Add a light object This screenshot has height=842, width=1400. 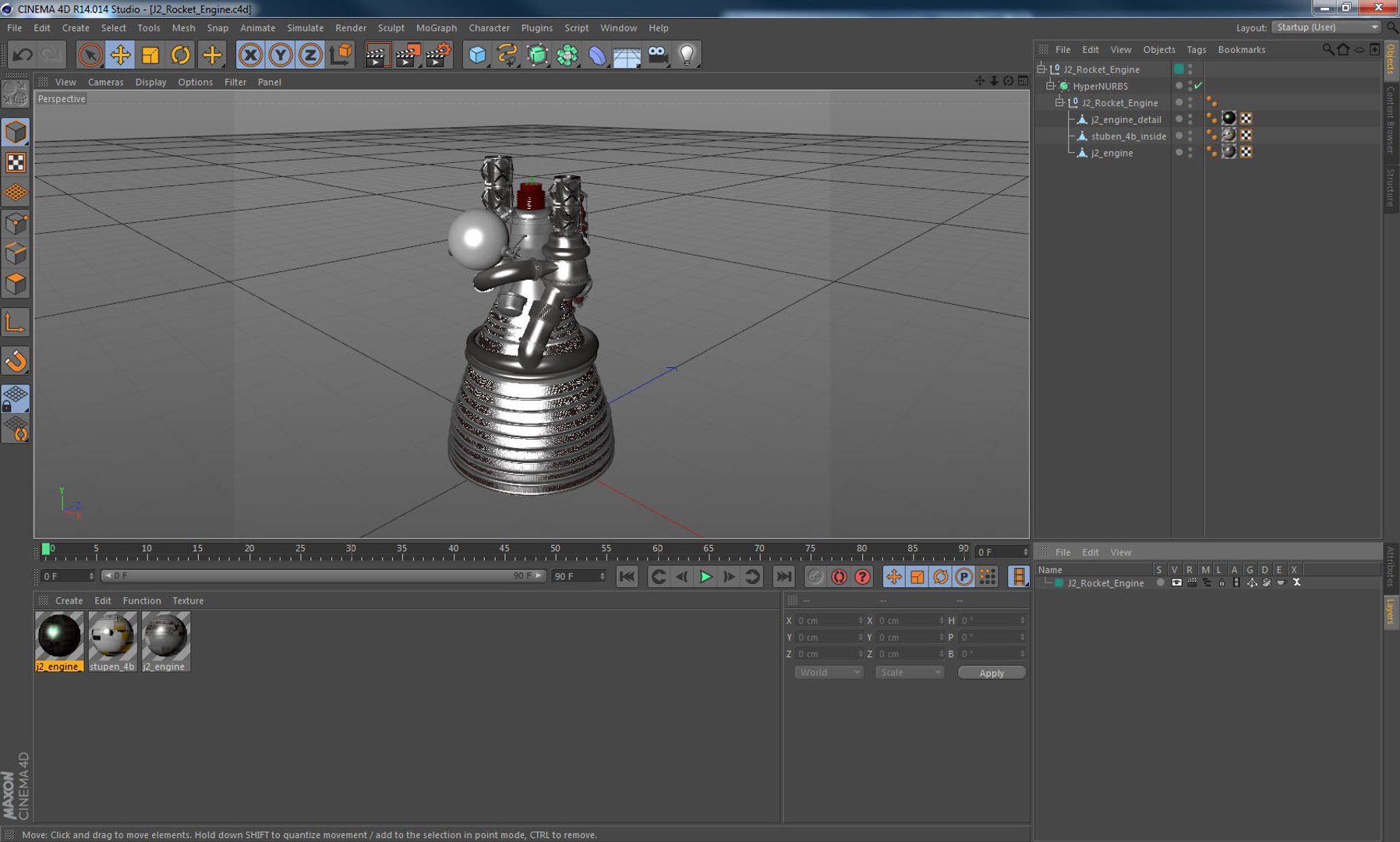click(x=687, y=55)
